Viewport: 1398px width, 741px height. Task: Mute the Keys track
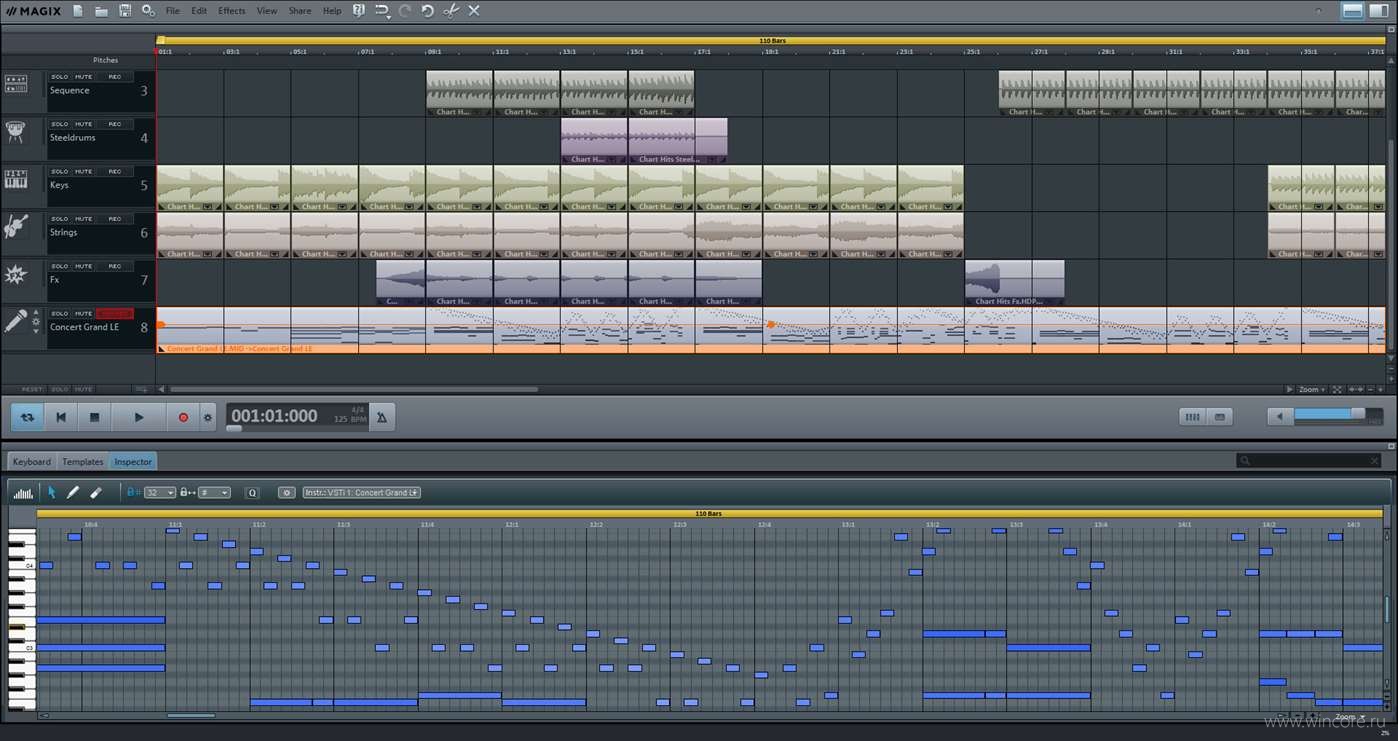84,172
